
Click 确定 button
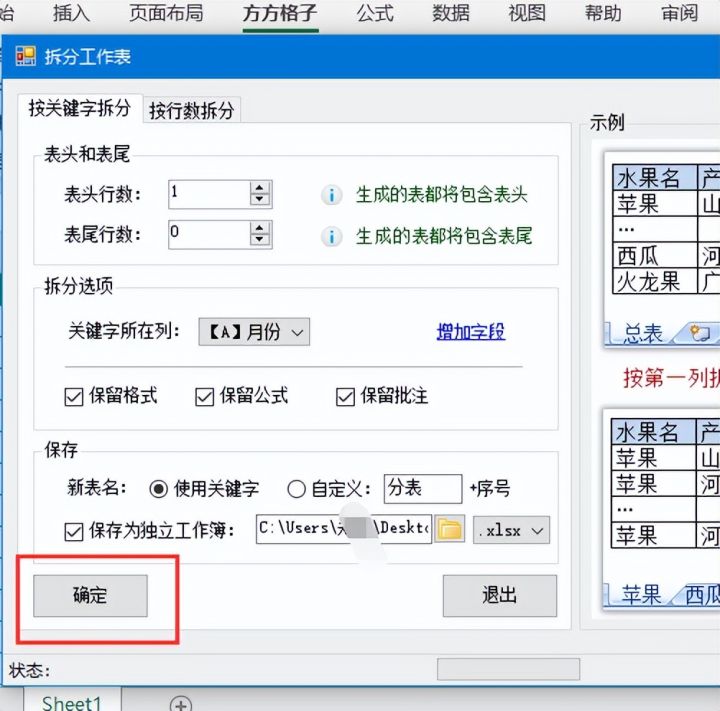(x=90, y=595)
